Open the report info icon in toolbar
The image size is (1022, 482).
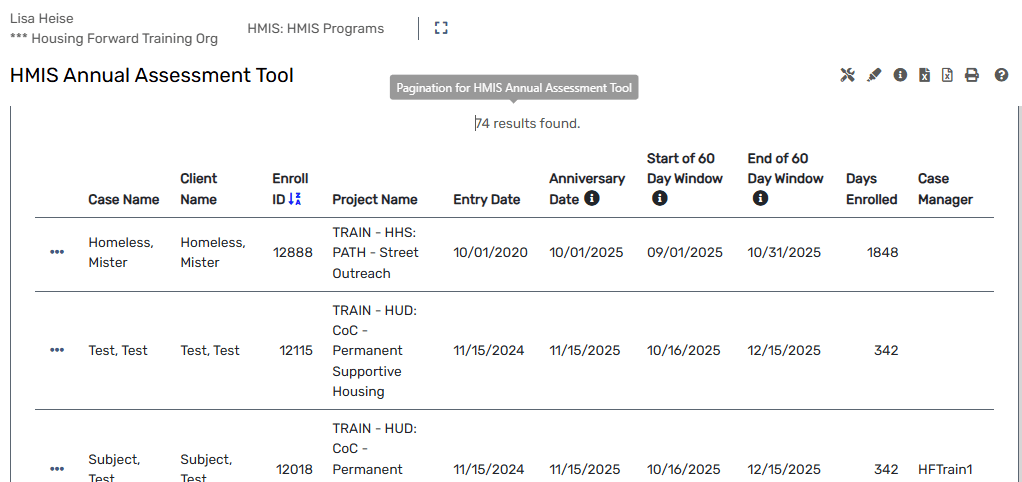900,75
